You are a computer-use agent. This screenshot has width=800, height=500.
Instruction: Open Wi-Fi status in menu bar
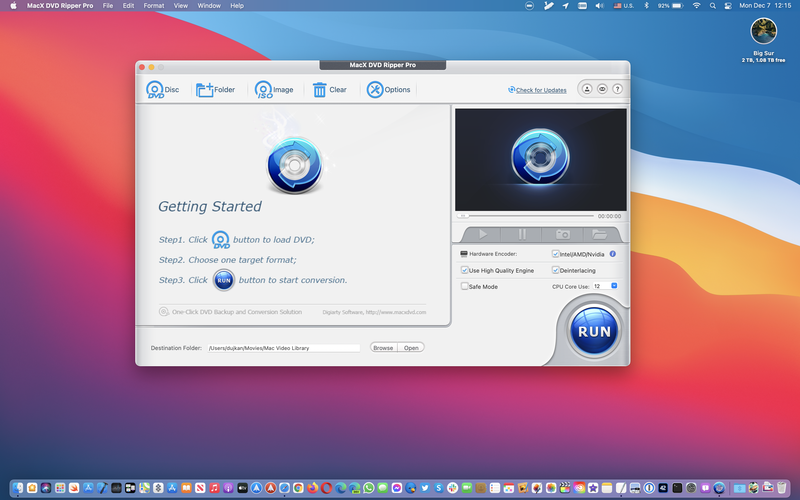pyautogui.click(x=696, y=6)
